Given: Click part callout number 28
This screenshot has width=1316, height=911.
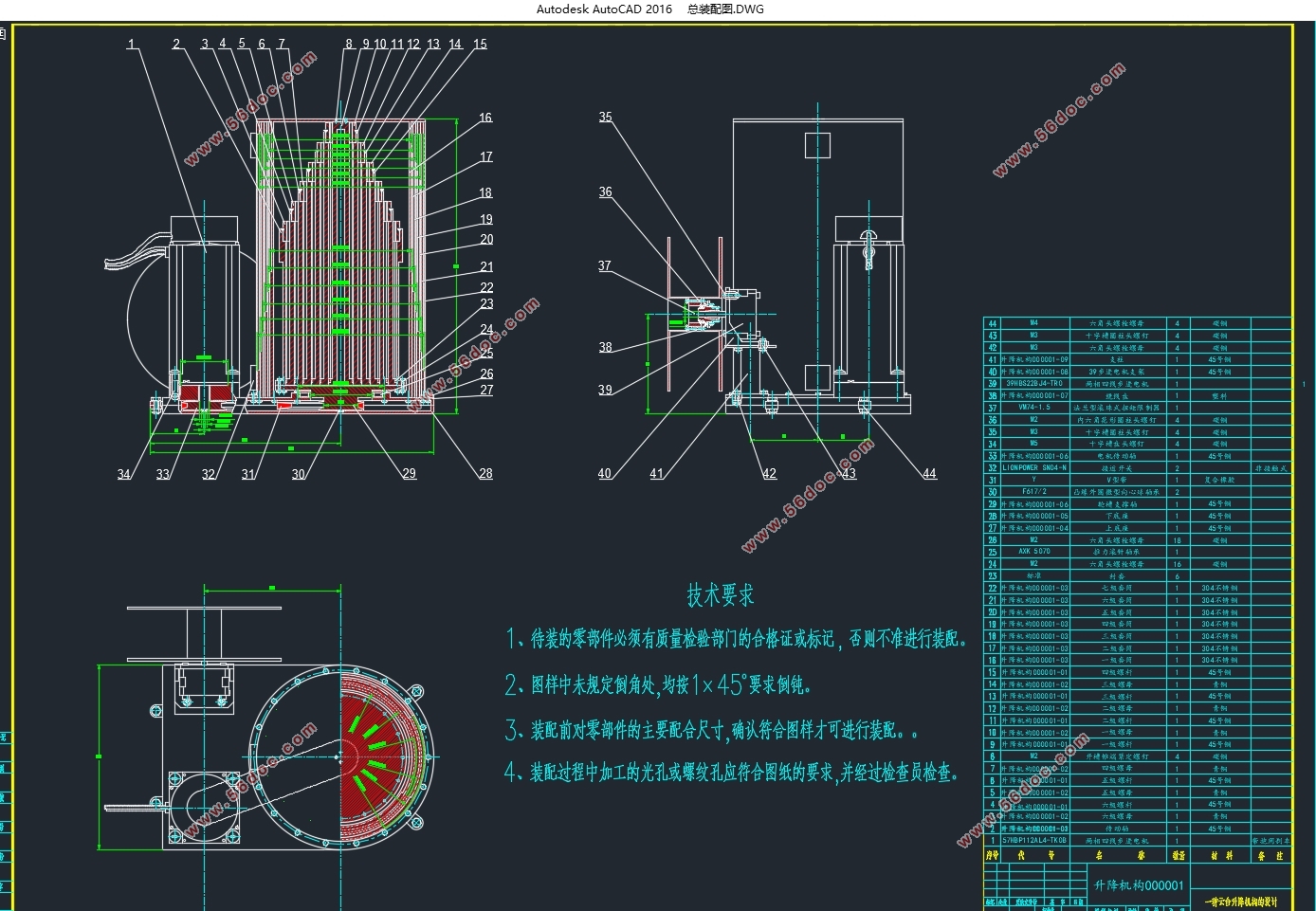Looking at the screenshot, I should (x=485, y=473).
